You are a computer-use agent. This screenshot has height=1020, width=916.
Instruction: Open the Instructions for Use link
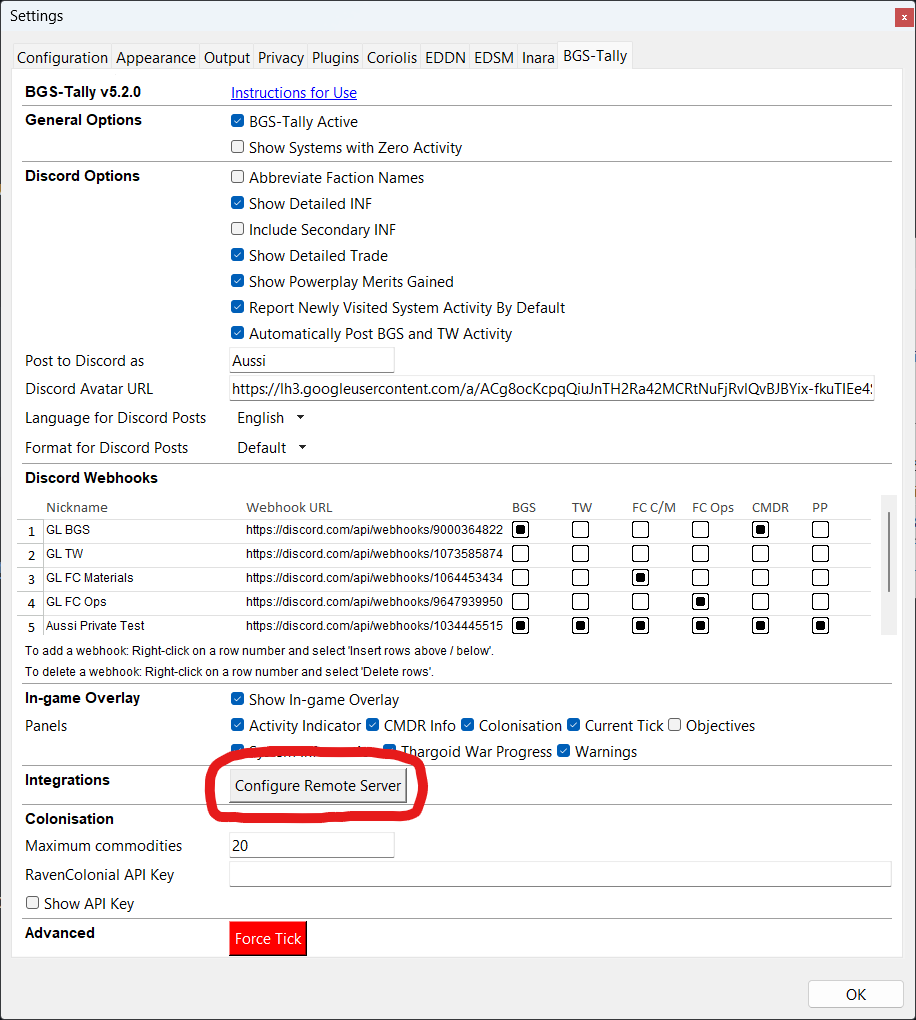293,93
